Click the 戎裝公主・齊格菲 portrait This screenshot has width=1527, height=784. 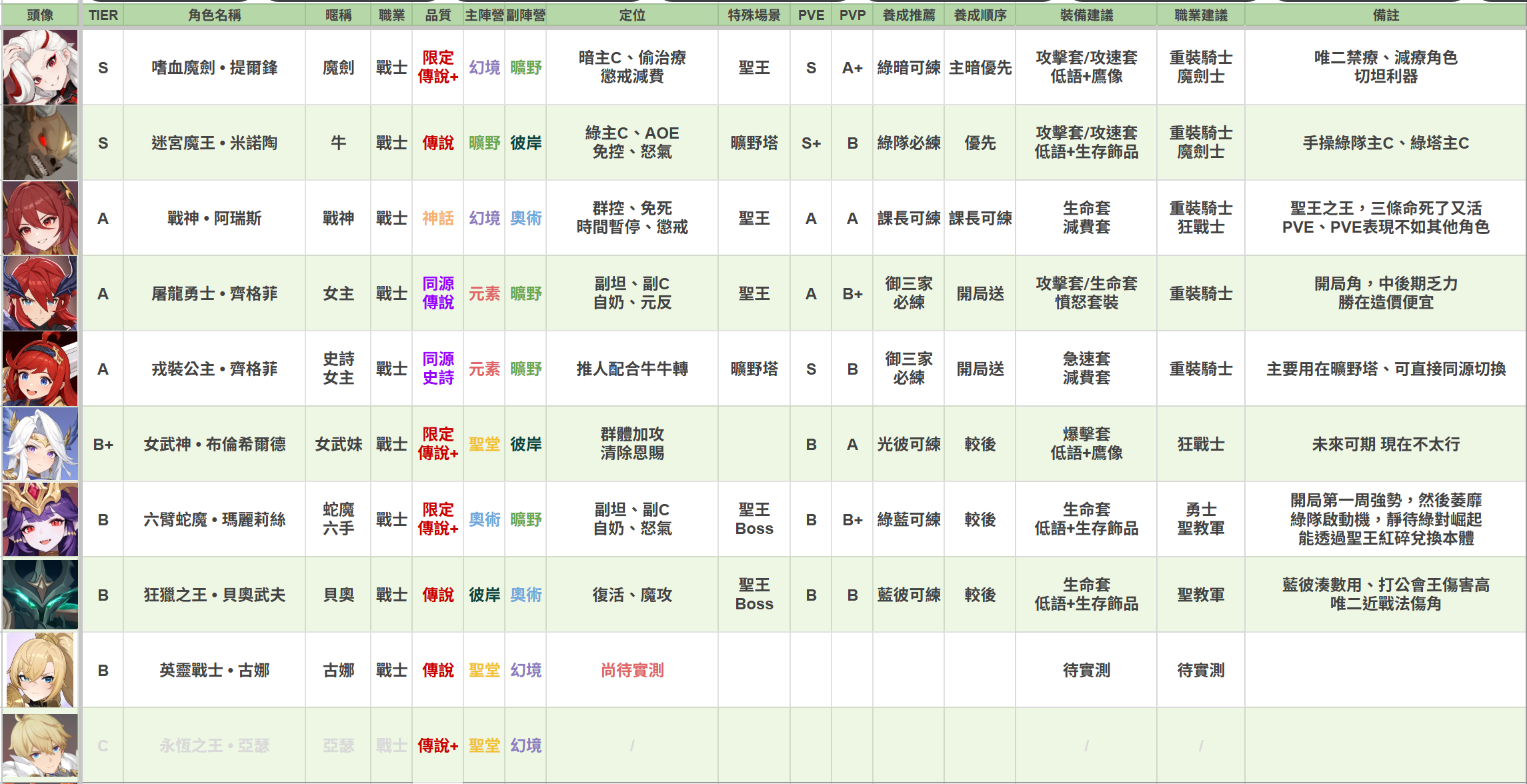[x=40, y=369]
